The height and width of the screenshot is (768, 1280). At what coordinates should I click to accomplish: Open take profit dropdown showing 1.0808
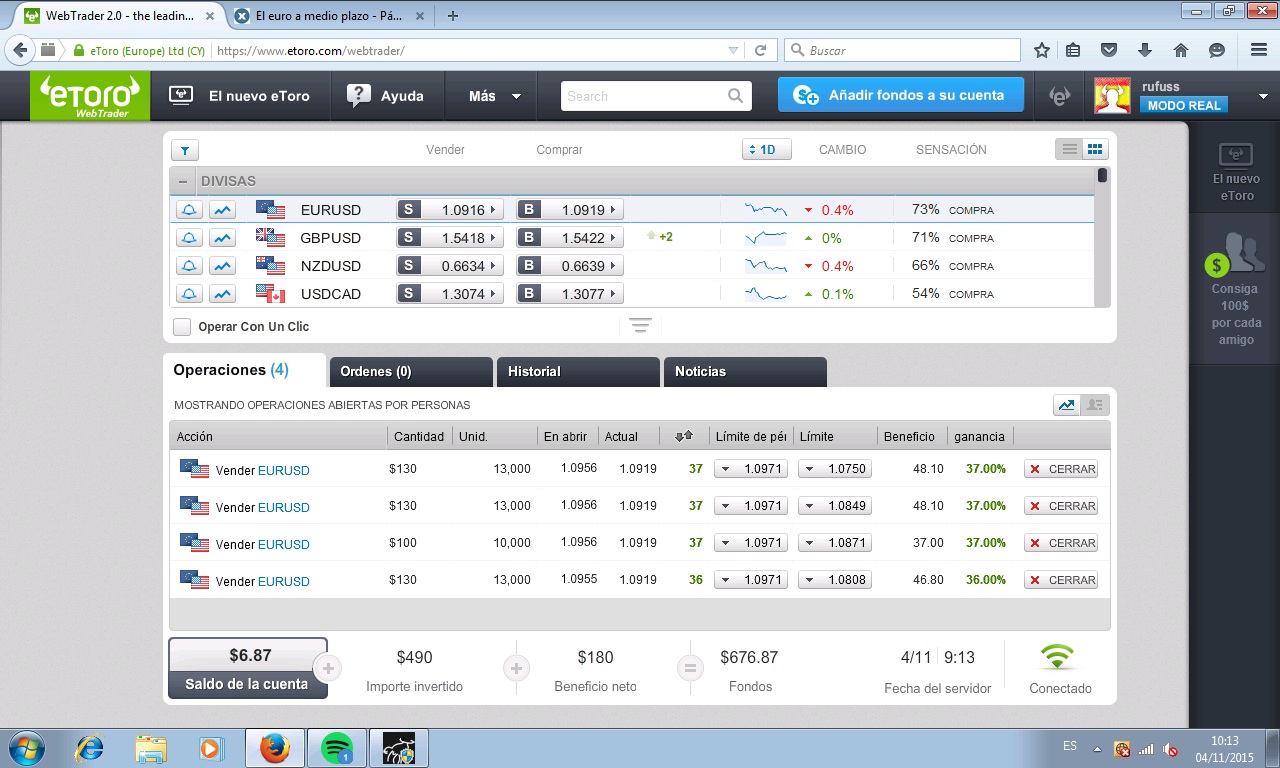pos(835,580)
